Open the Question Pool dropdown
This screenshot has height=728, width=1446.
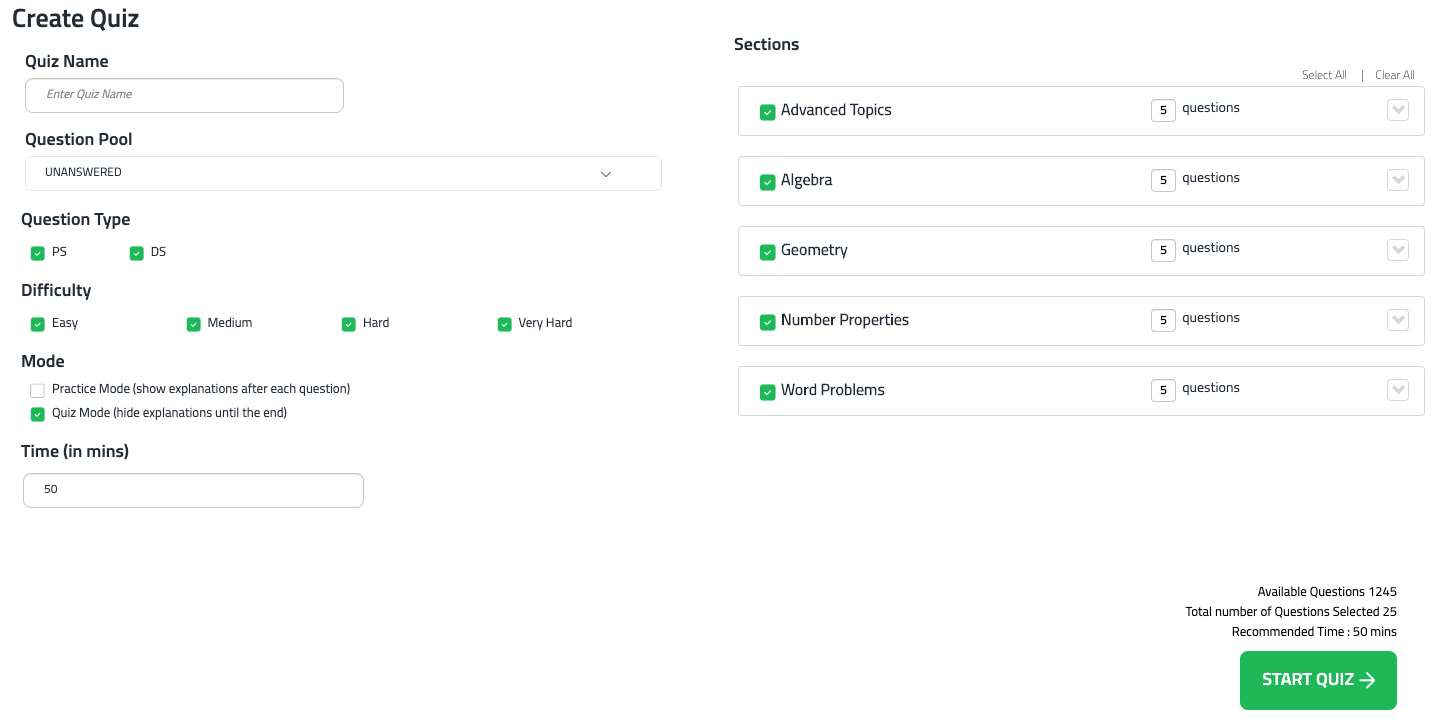(343, 173)
